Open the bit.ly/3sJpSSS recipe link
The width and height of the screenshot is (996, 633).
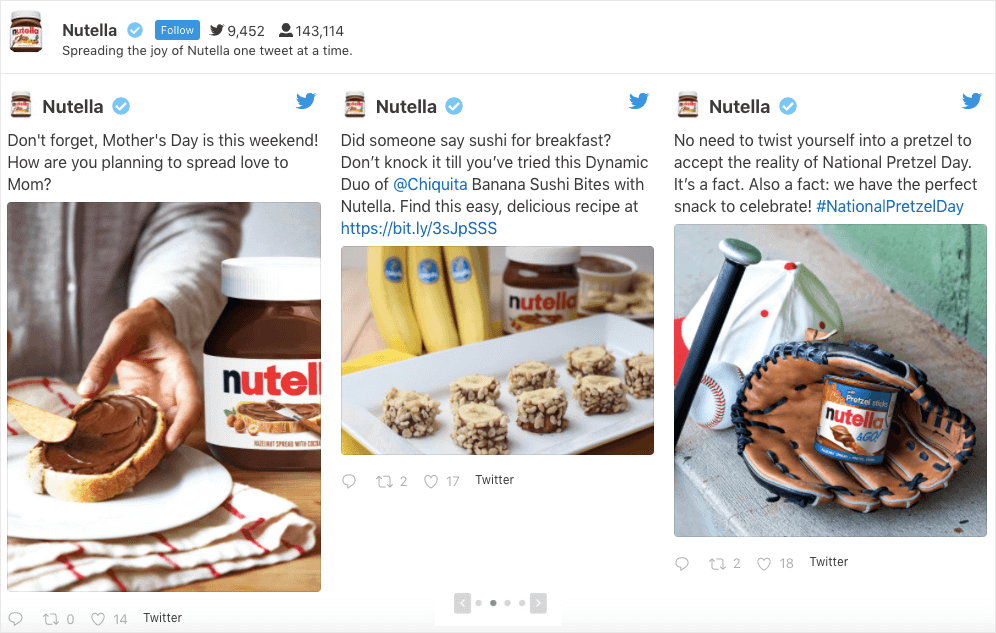(x=419, y=229)
